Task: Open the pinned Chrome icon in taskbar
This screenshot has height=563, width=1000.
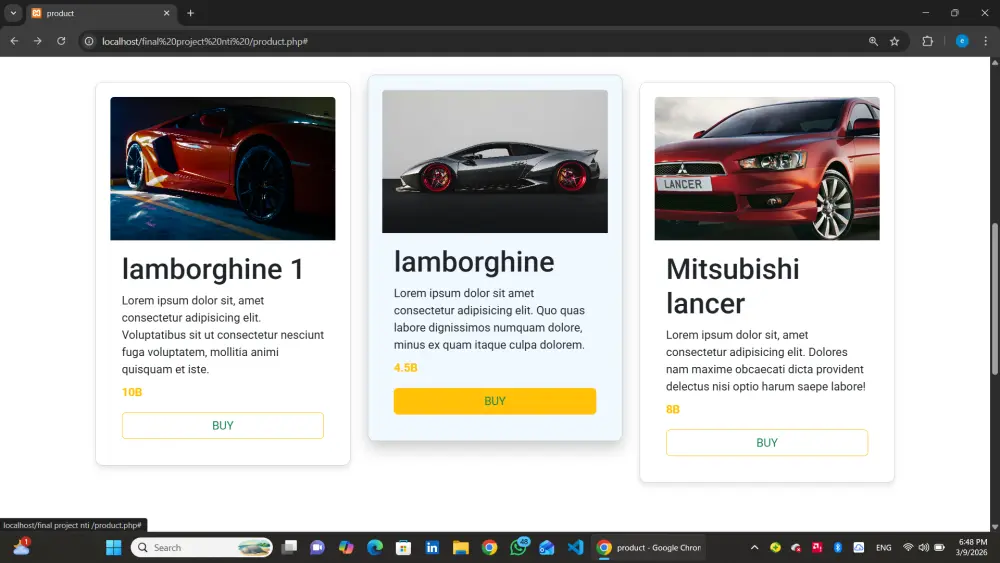Action: tap(489, 547)
